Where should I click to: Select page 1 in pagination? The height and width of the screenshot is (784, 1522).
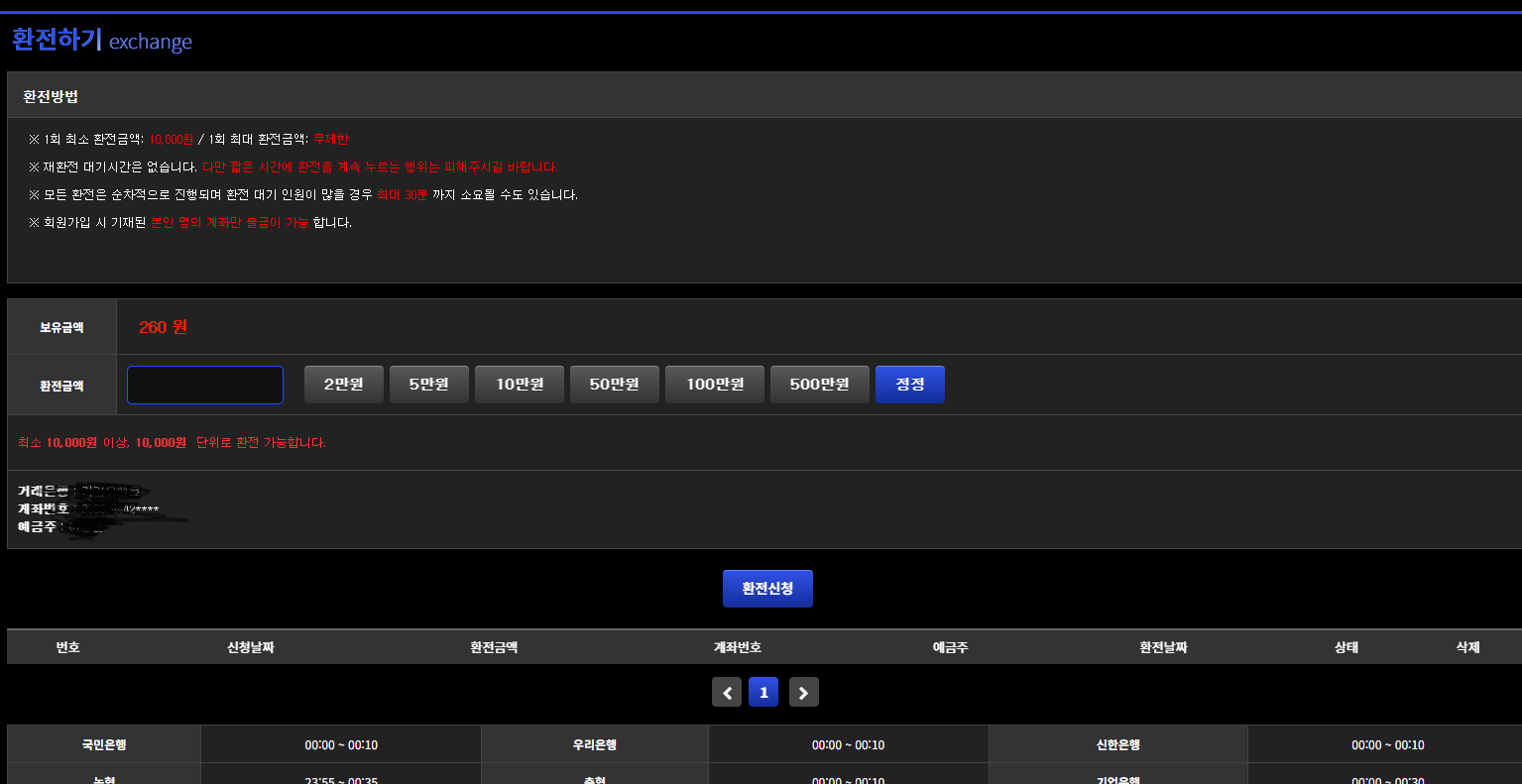763,692
